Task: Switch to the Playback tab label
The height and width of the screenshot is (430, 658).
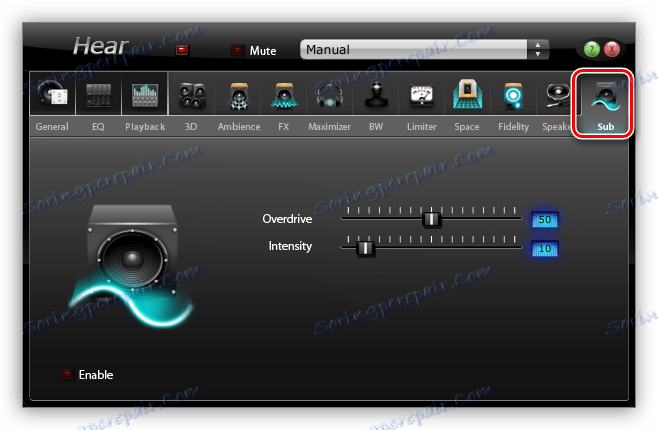Action: (x=145, y=127)
